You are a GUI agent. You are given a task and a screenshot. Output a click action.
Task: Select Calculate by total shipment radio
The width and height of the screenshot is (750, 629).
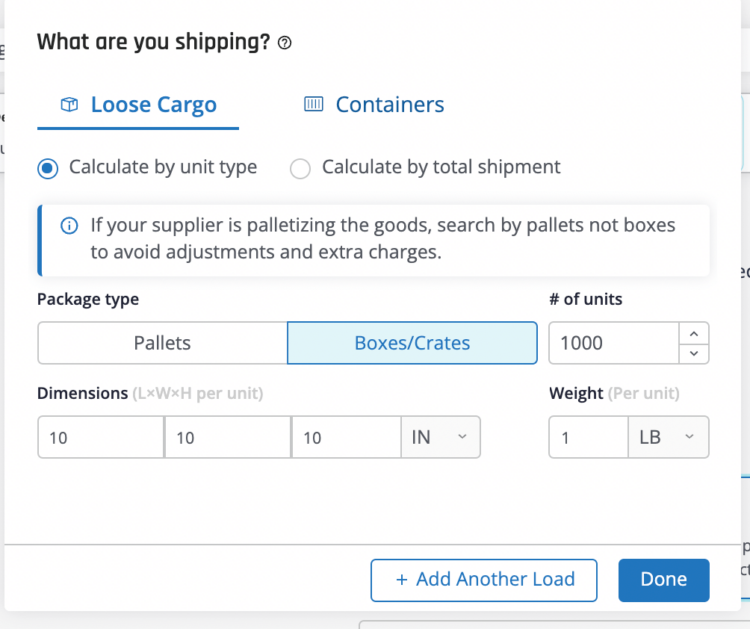pyautogui.click(x=300, y=168)
